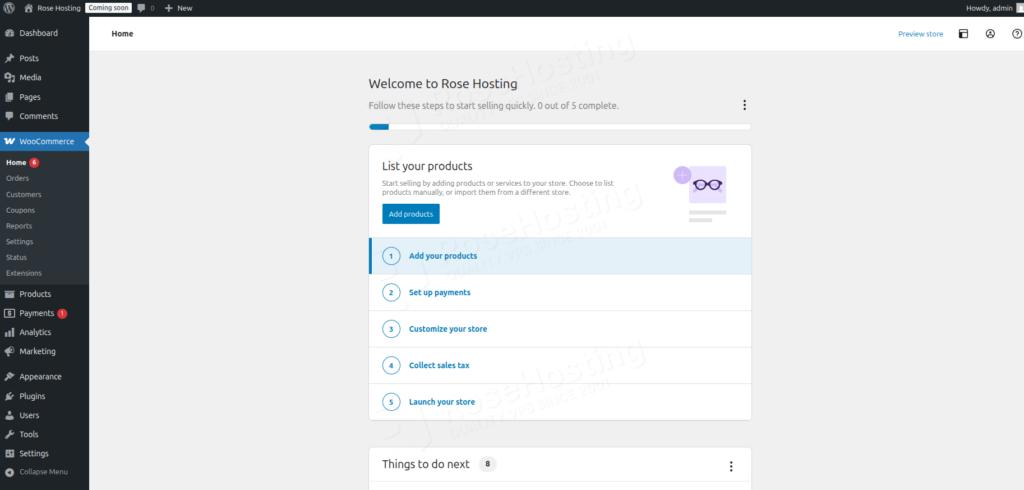Screen dimensions: 1024x490
Task: Open the Howdy, admin account menu
Action: point(995,8)
